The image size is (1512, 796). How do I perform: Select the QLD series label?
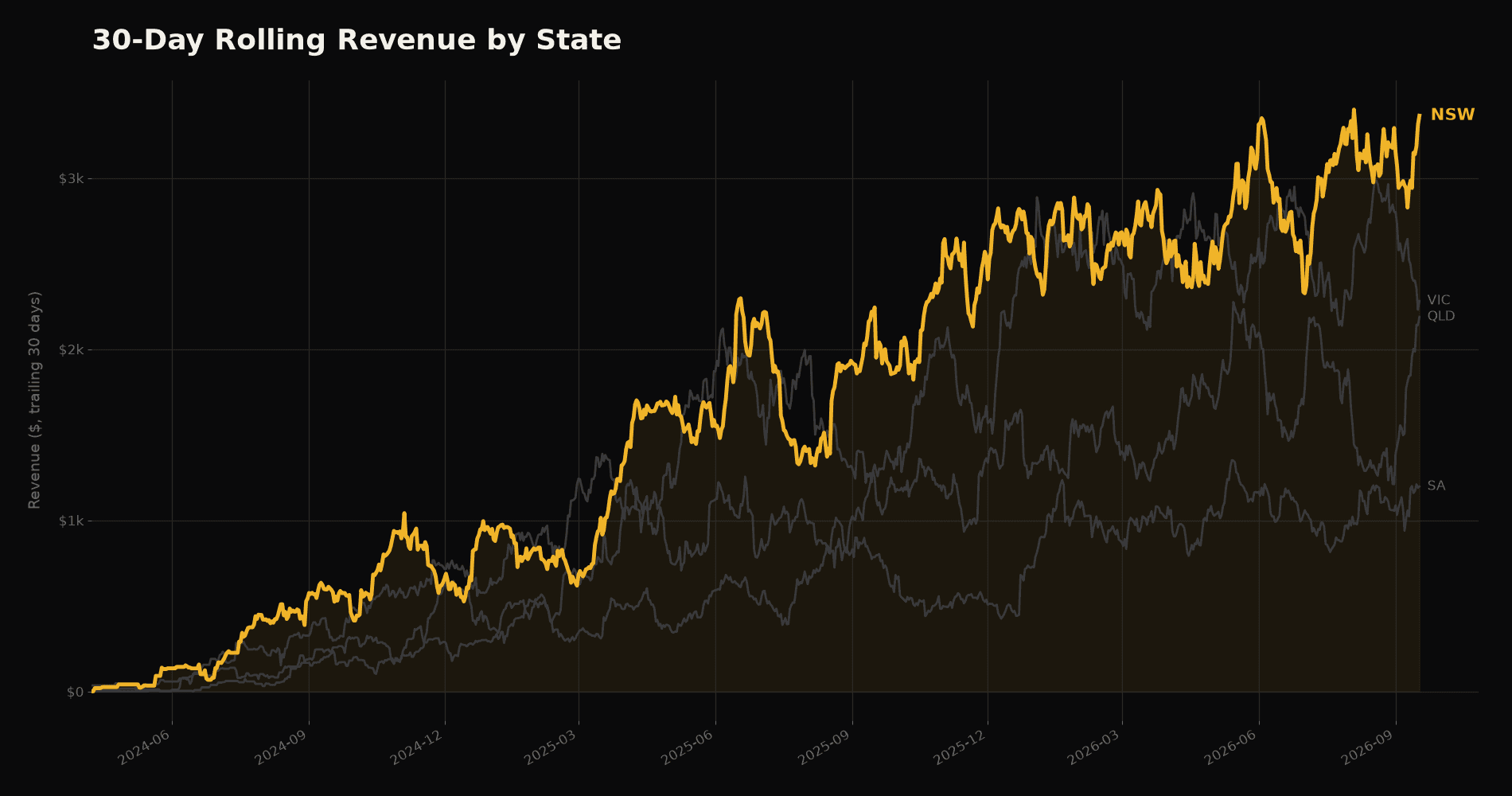click(x=1440, y=316)
